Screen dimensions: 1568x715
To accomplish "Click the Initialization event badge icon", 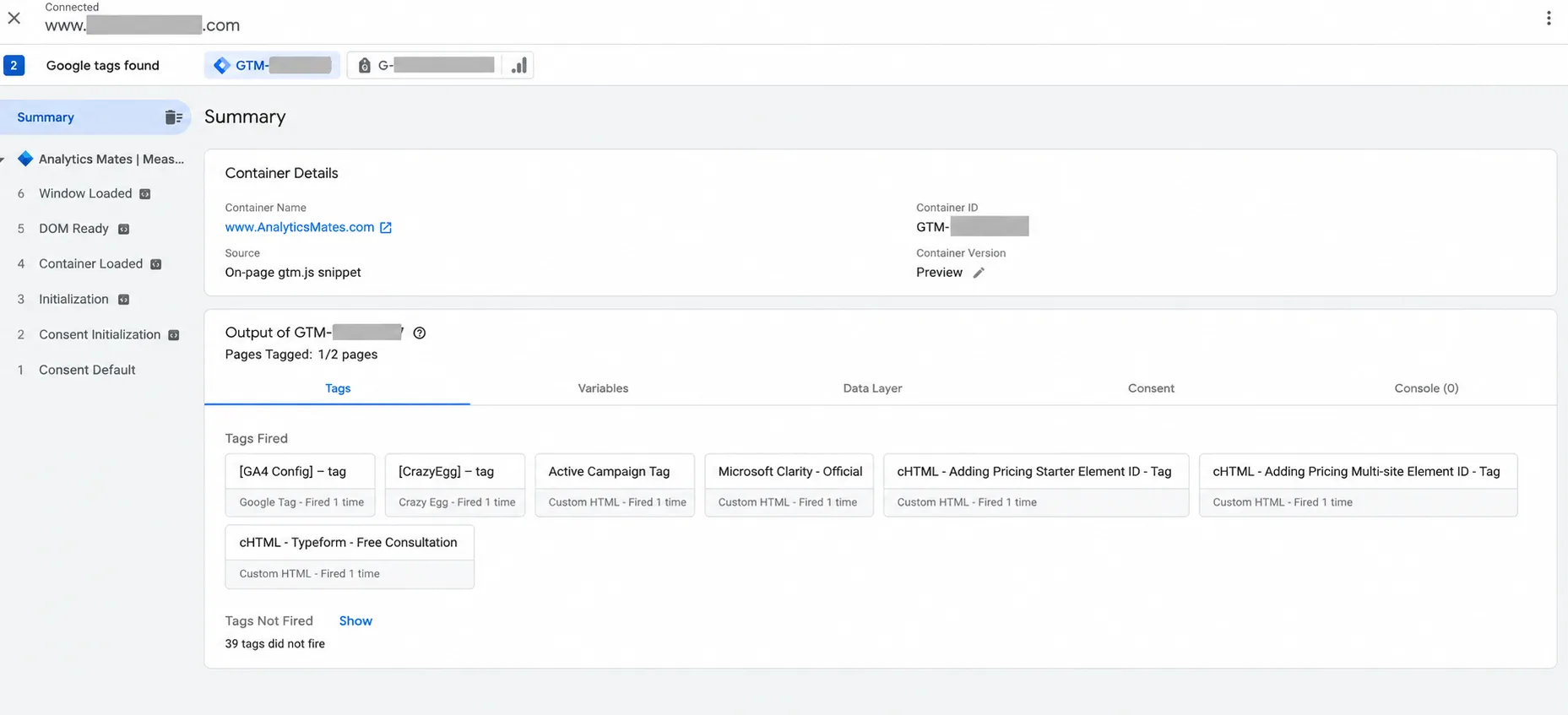I will pos(123,300).
